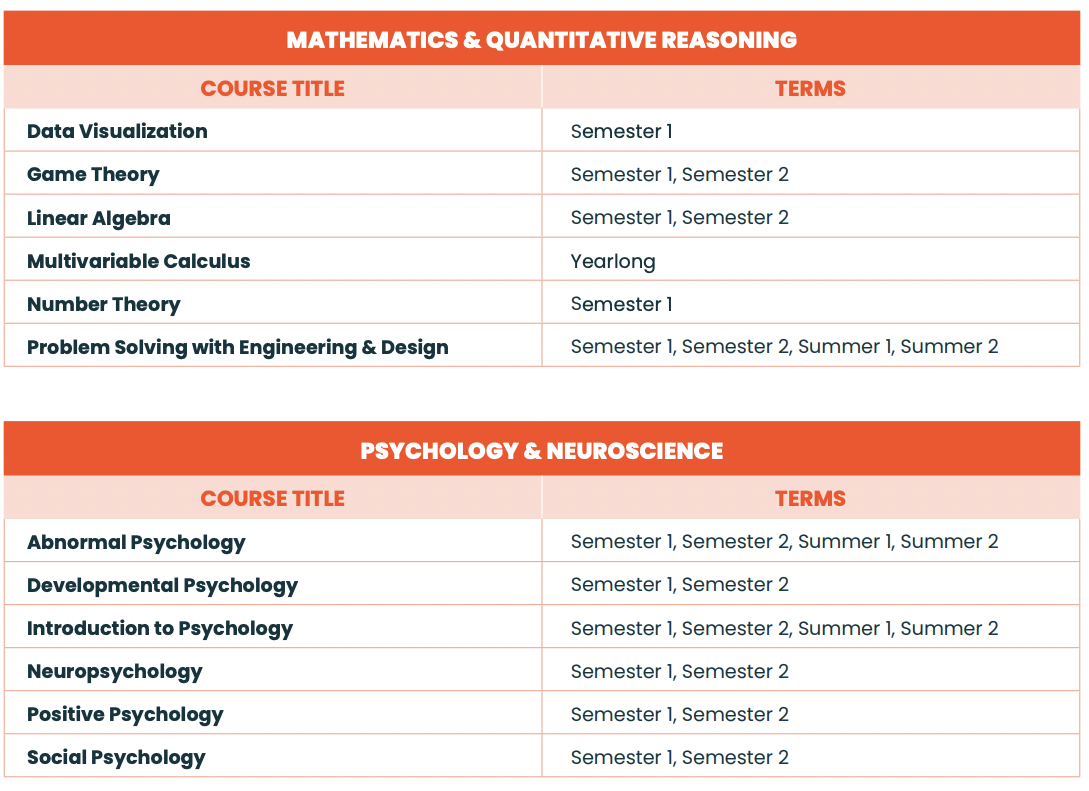Select Developmental Psychology course title
Viewport: 1089px width, 791px height.
(x=162, y=585)
